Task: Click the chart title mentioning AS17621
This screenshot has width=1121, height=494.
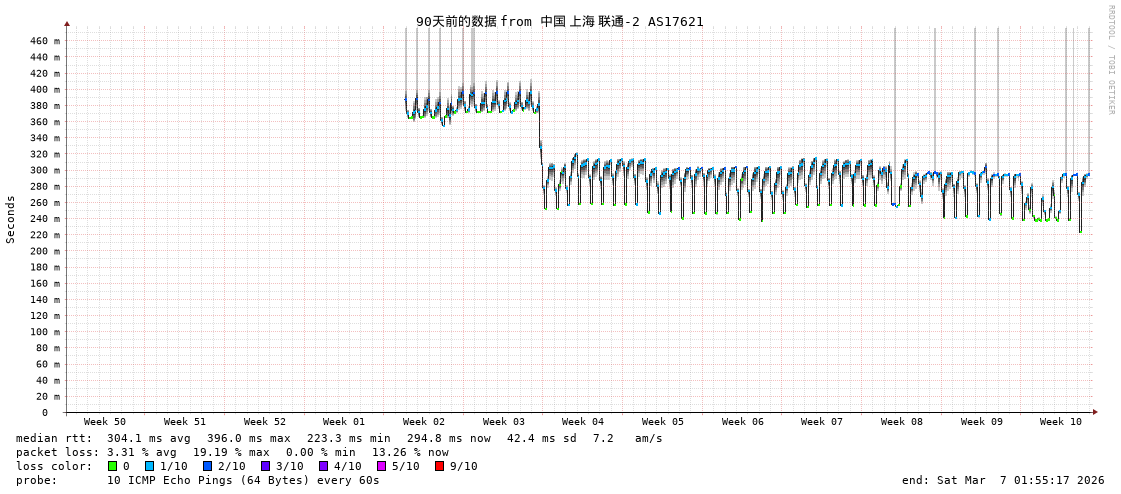Action: coord(560,21)
